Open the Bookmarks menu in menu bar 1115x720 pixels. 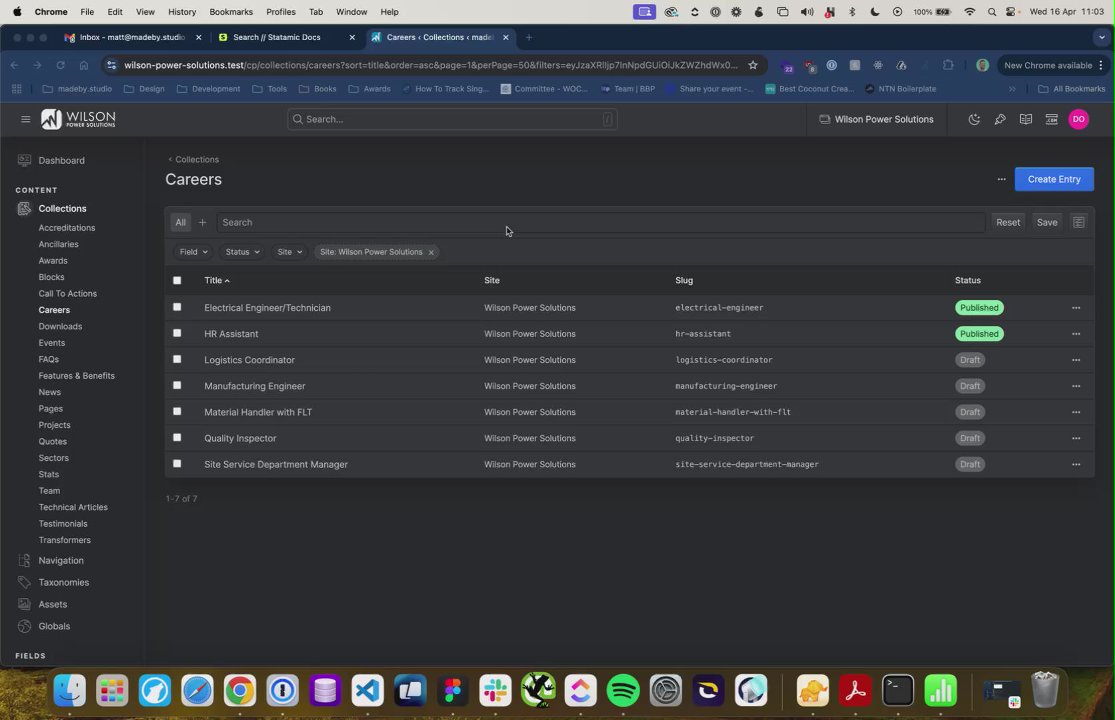(x=231, y=12)
